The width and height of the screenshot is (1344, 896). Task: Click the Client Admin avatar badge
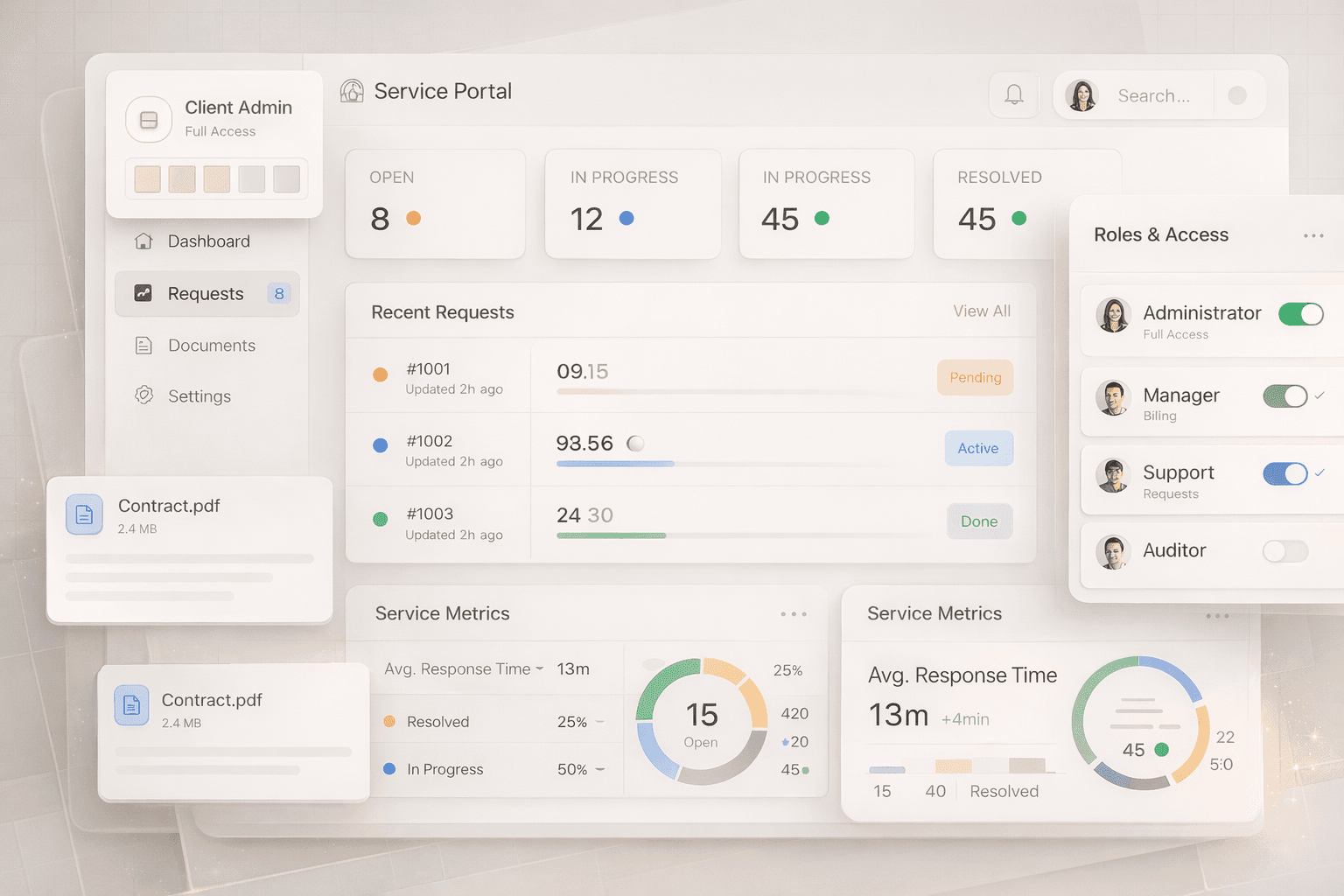(148, 120)
